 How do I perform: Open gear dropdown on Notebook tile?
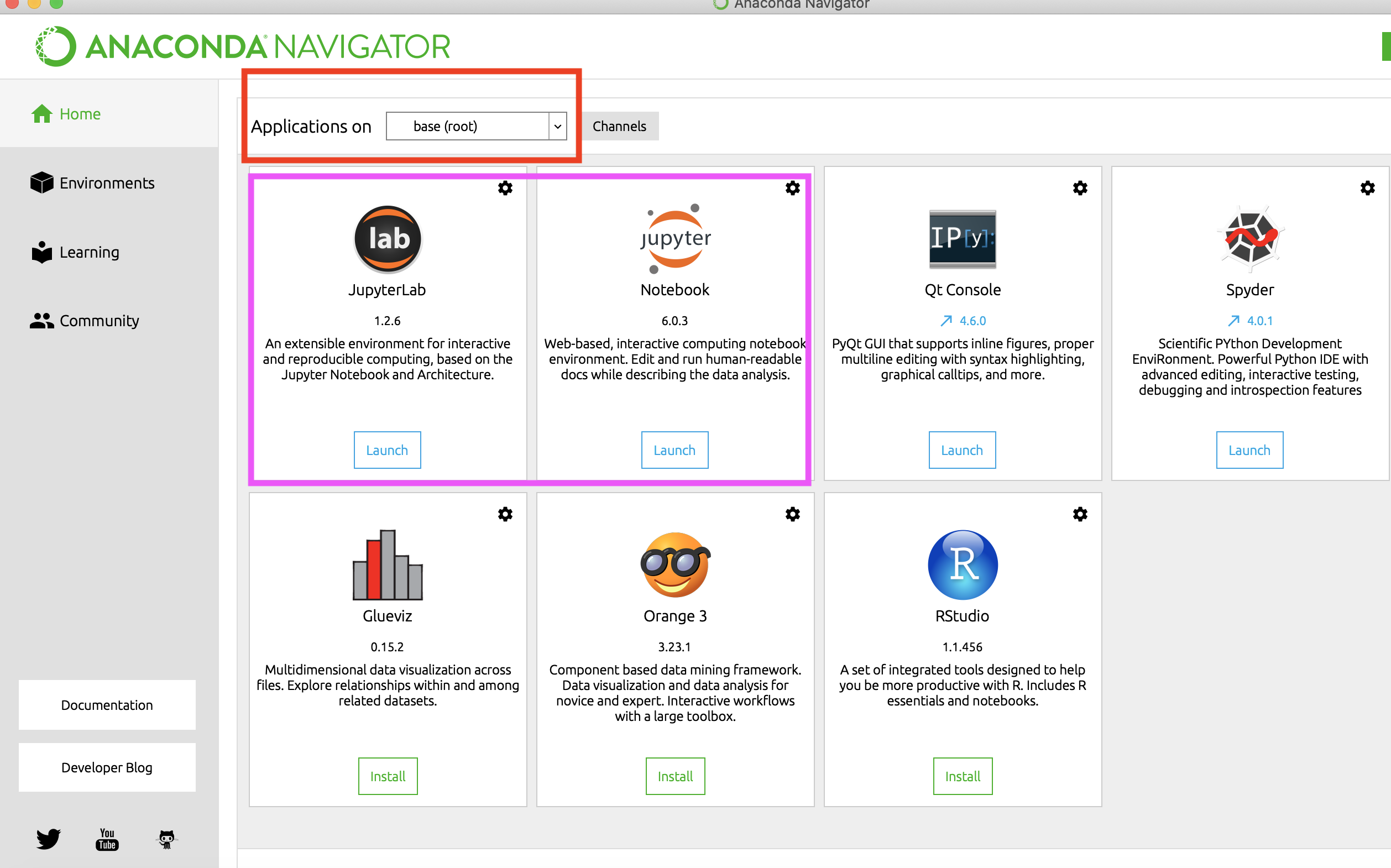coord(792,189)
